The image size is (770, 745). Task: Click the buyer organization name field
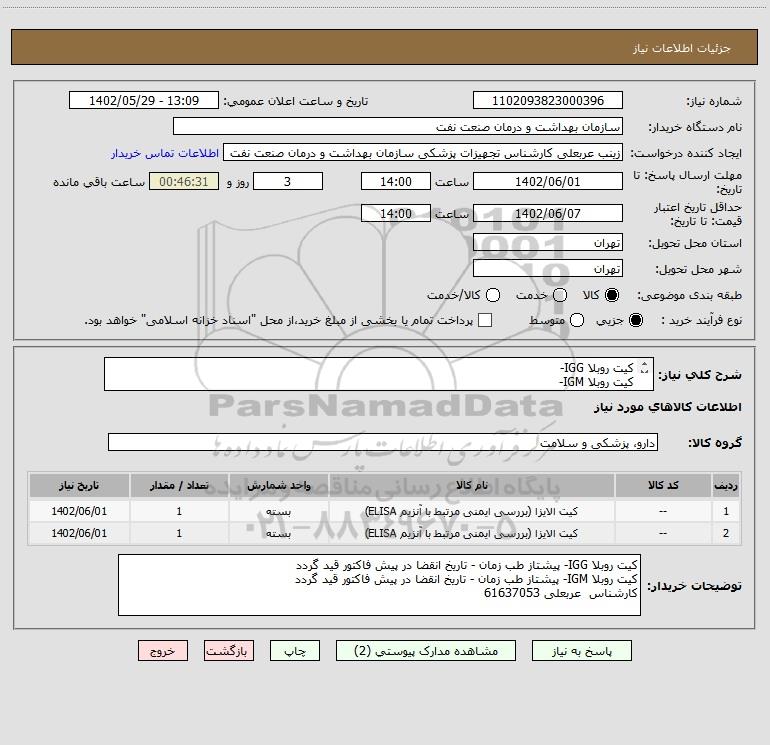(x=398, y=127)
